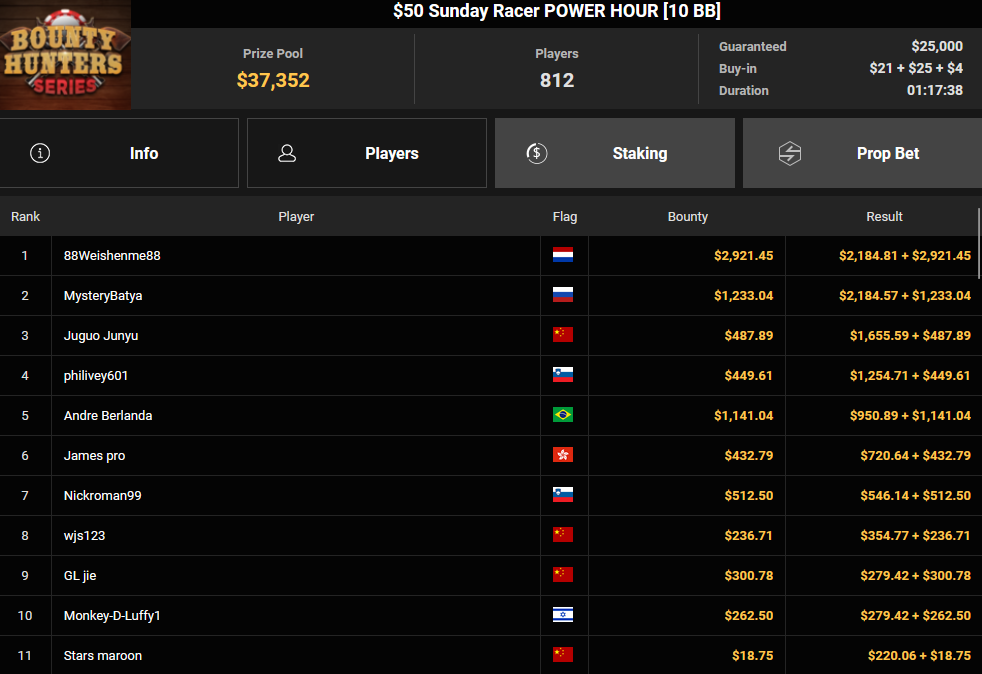Click the Result column header
Screen dimensions: 982x674
click(884, 216)
